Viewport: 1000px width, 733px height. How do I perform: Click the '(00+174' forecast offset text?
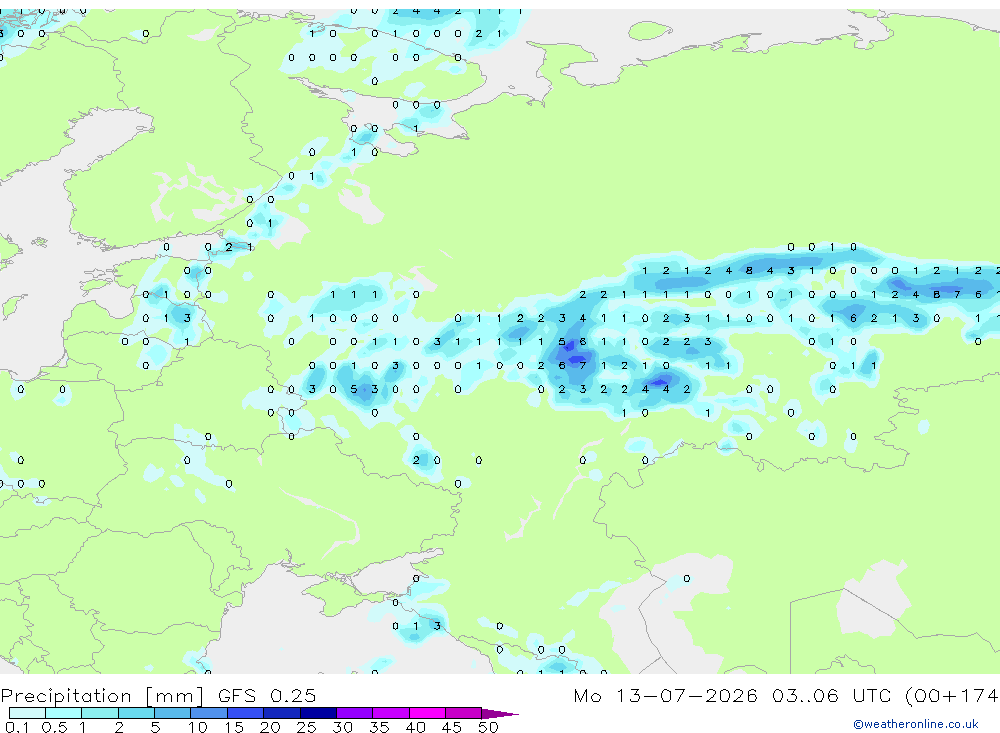(x=952, y=695)
